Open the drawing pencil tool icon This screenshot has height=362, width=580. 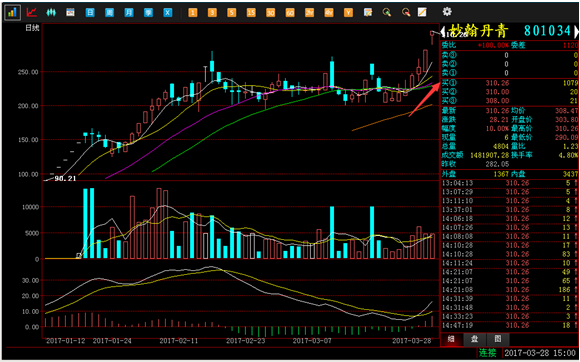coord(422,12)
